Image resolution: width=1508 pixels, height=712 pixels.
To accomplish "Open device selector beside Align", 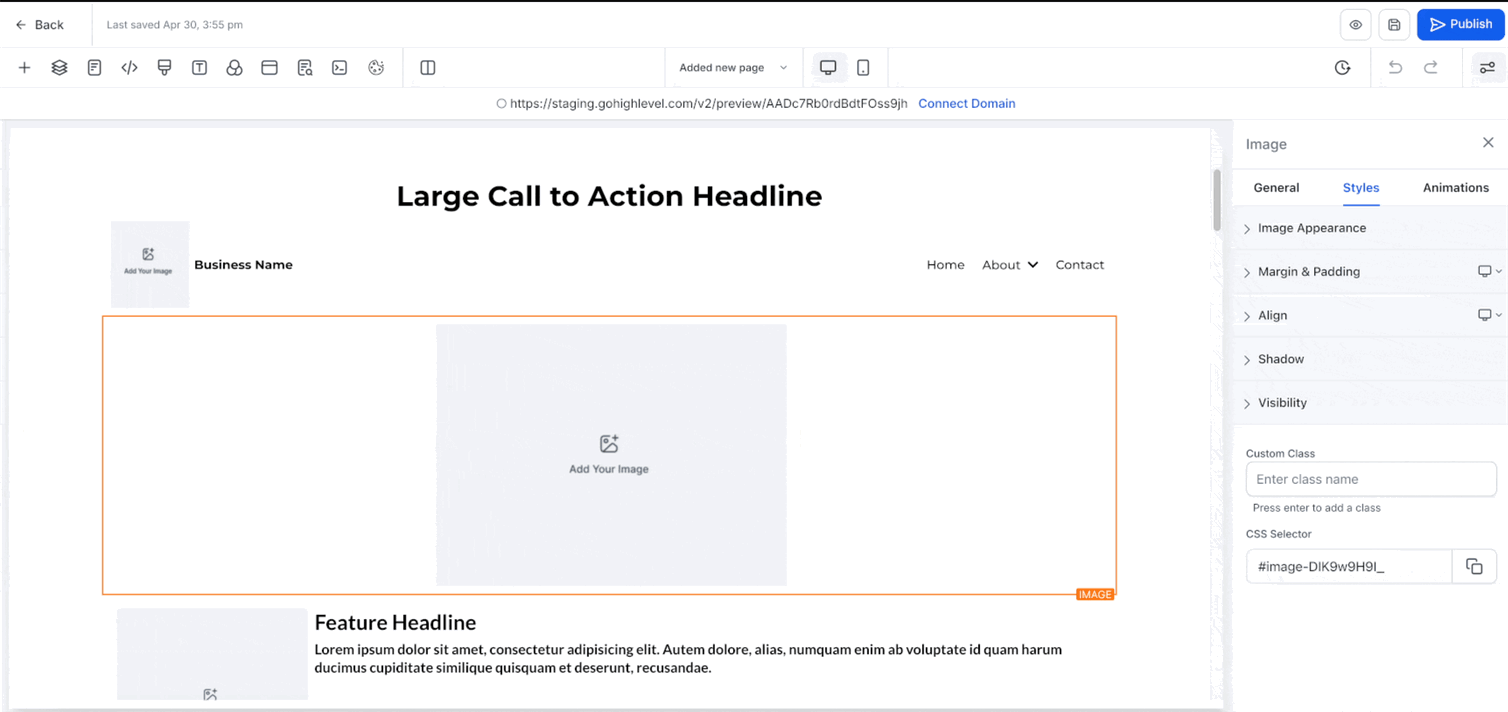I will pyautogui.click(x=1489, y=315).
